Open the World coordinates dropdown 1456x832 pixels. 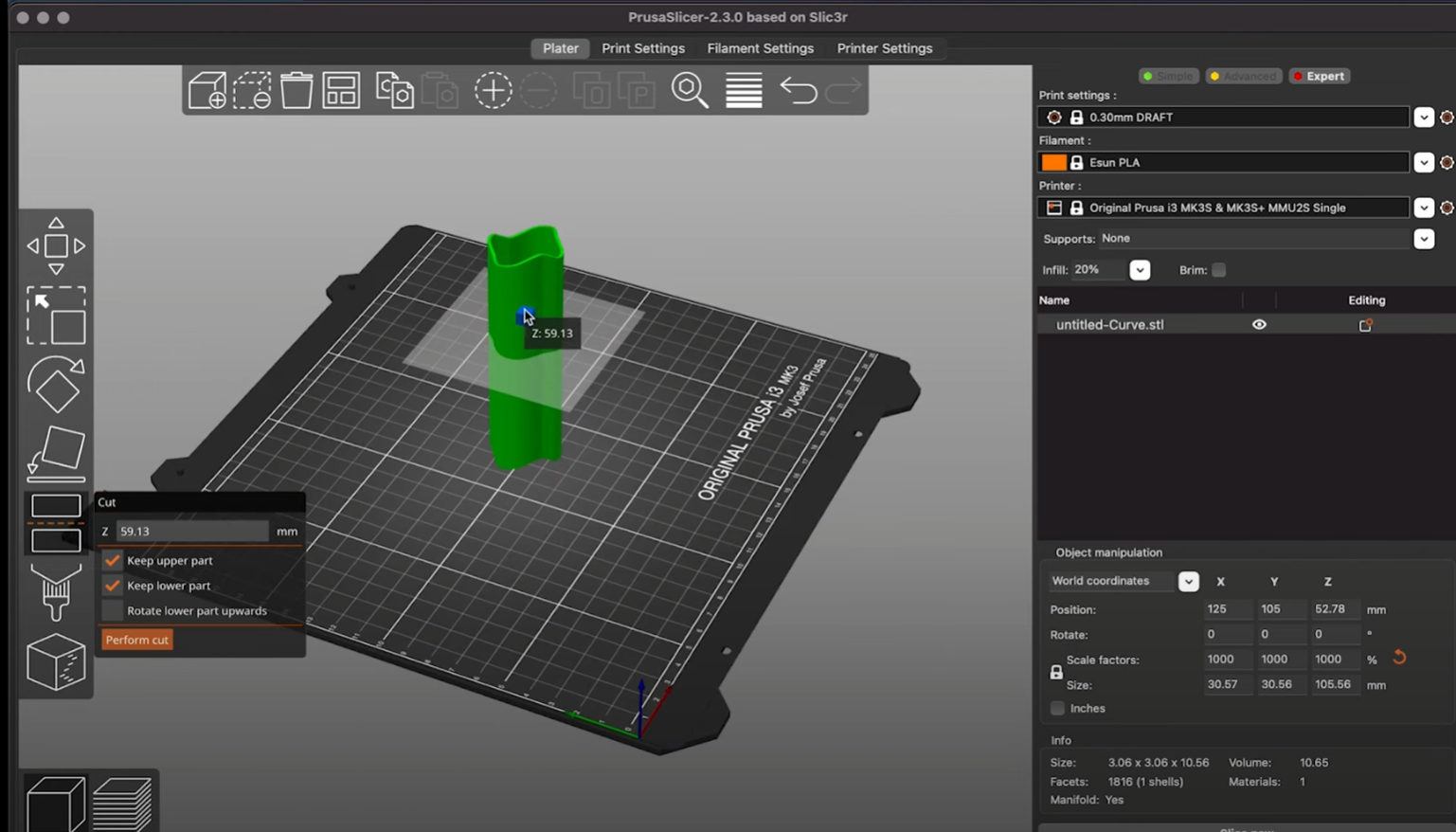point(1188,582)
